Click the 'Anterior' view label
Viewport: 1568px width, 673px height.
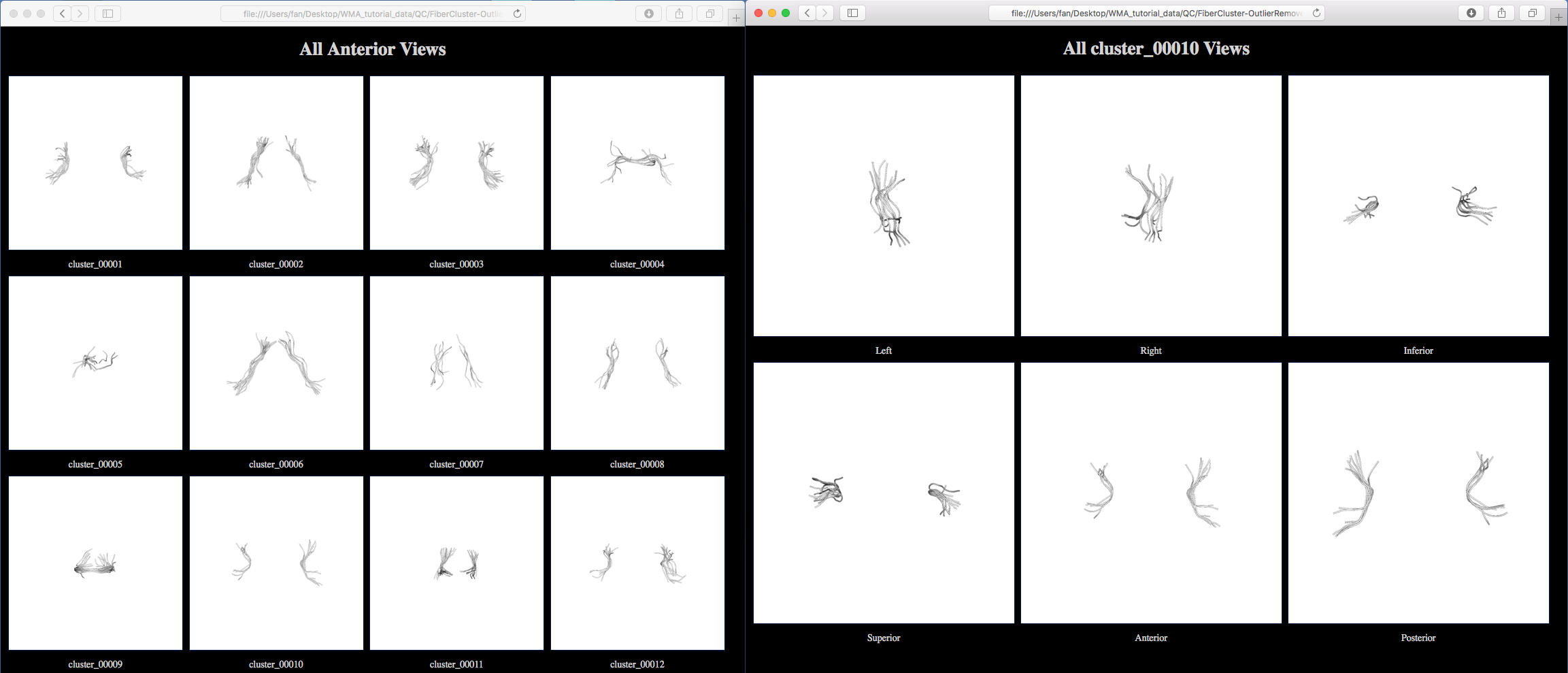coord(1151,638)
